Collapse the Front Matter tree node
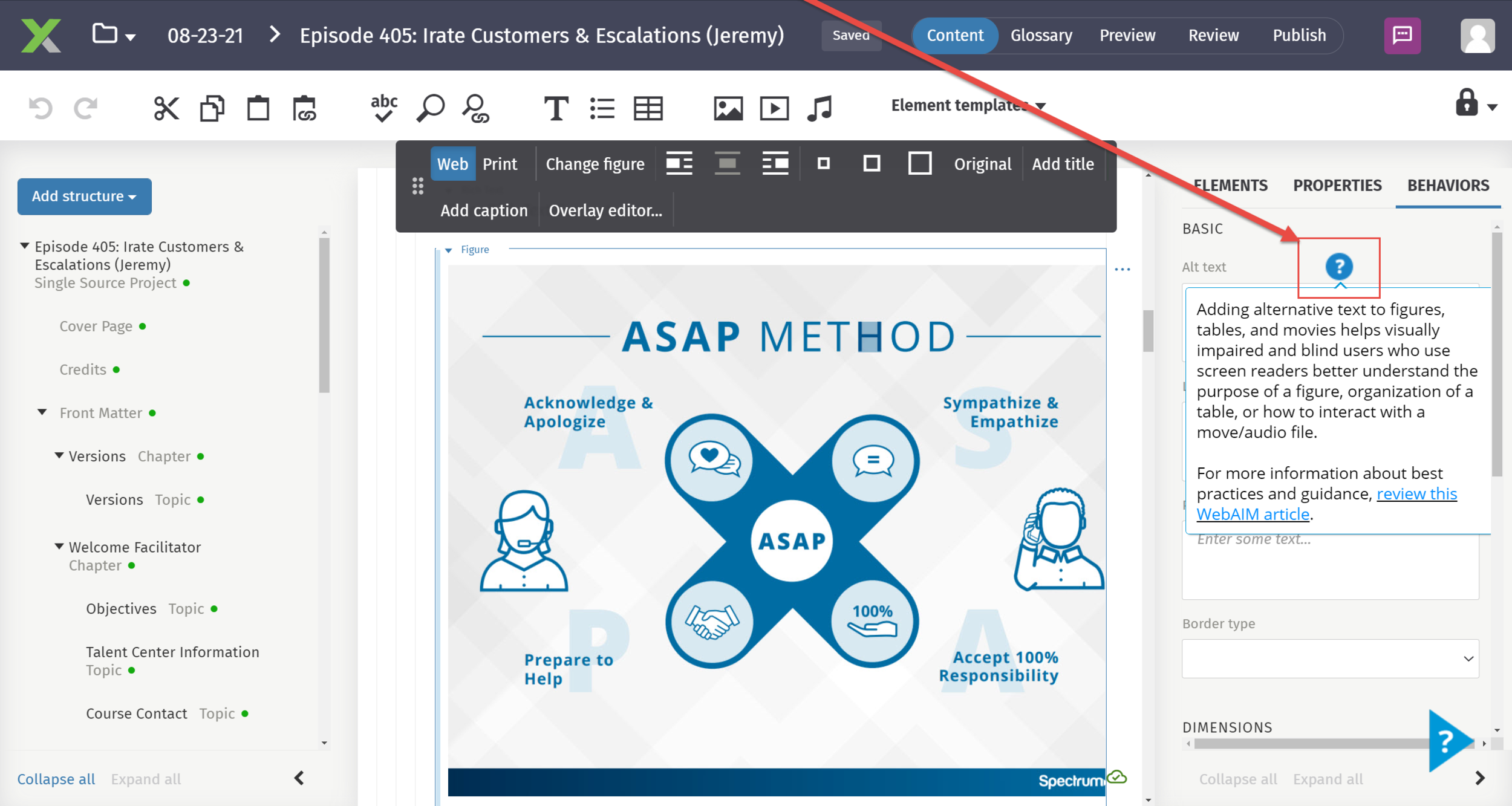 click(42, 412)
